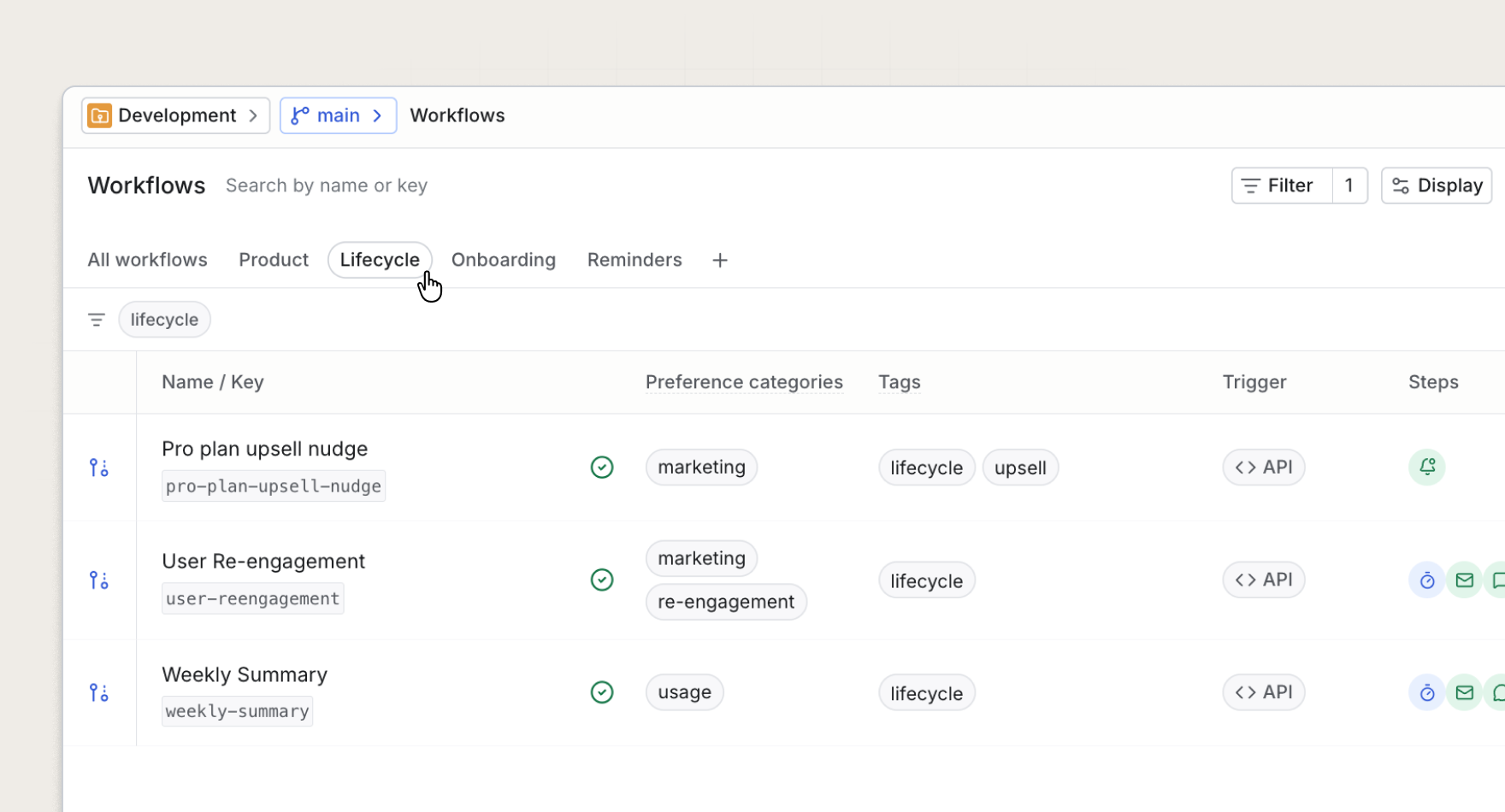Click the Name / Key column header

point(213,382)
